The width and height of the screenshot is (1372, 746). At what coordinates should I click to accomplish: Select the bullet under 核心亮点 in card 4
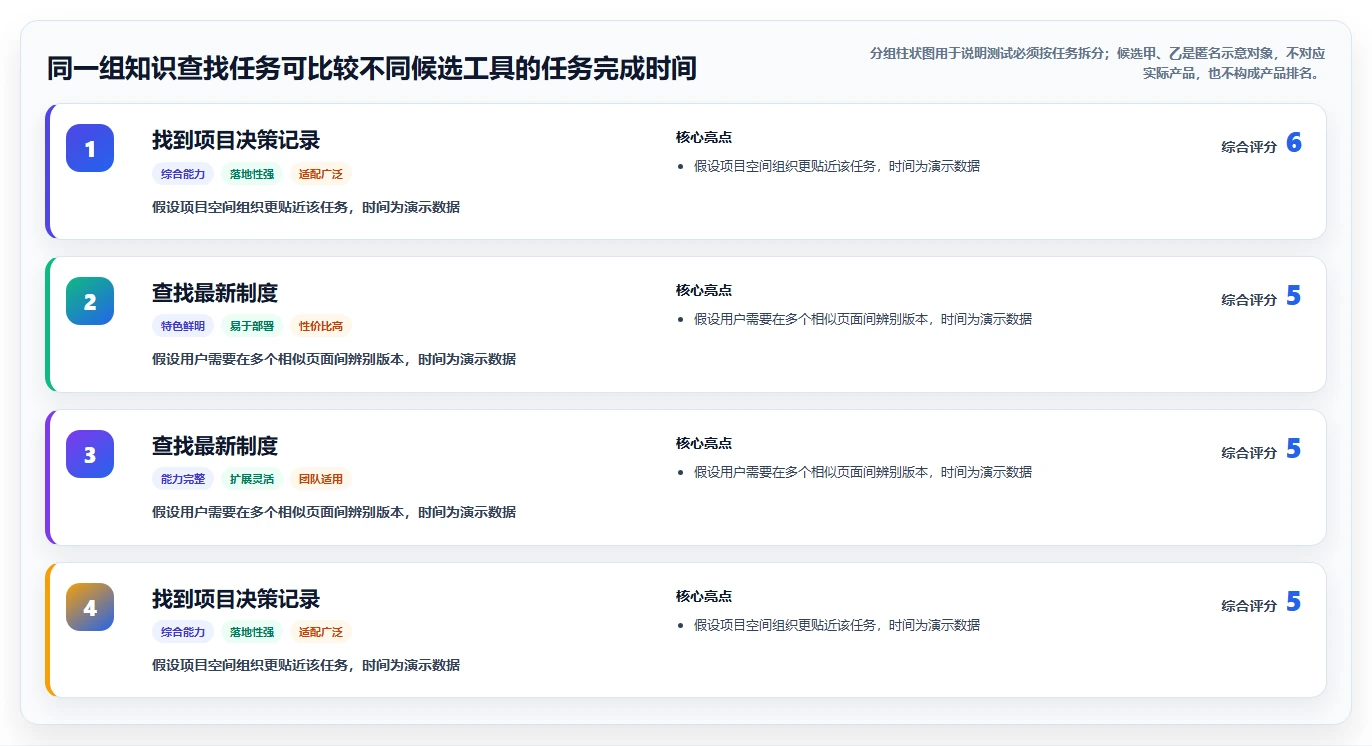pyautogui.click(x=837, y=625)
